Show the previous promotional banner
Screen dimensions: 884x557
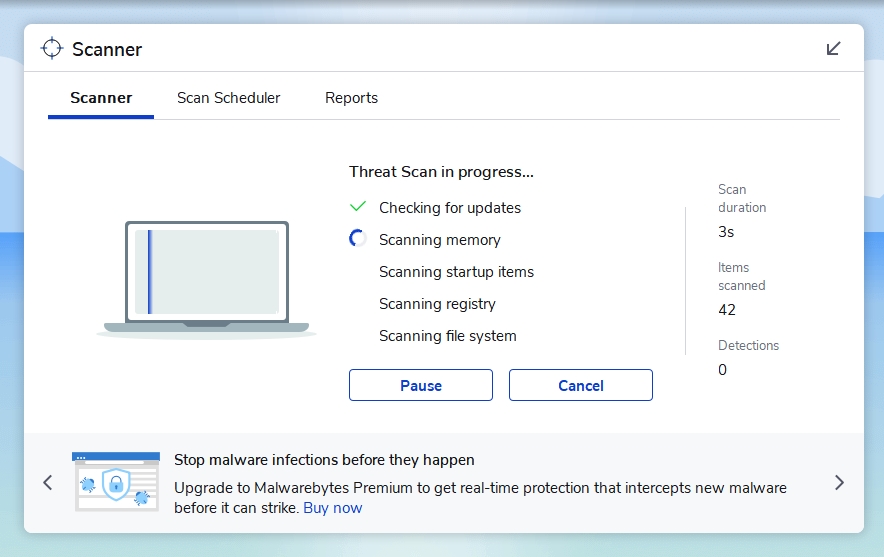[x=48, y=483]
